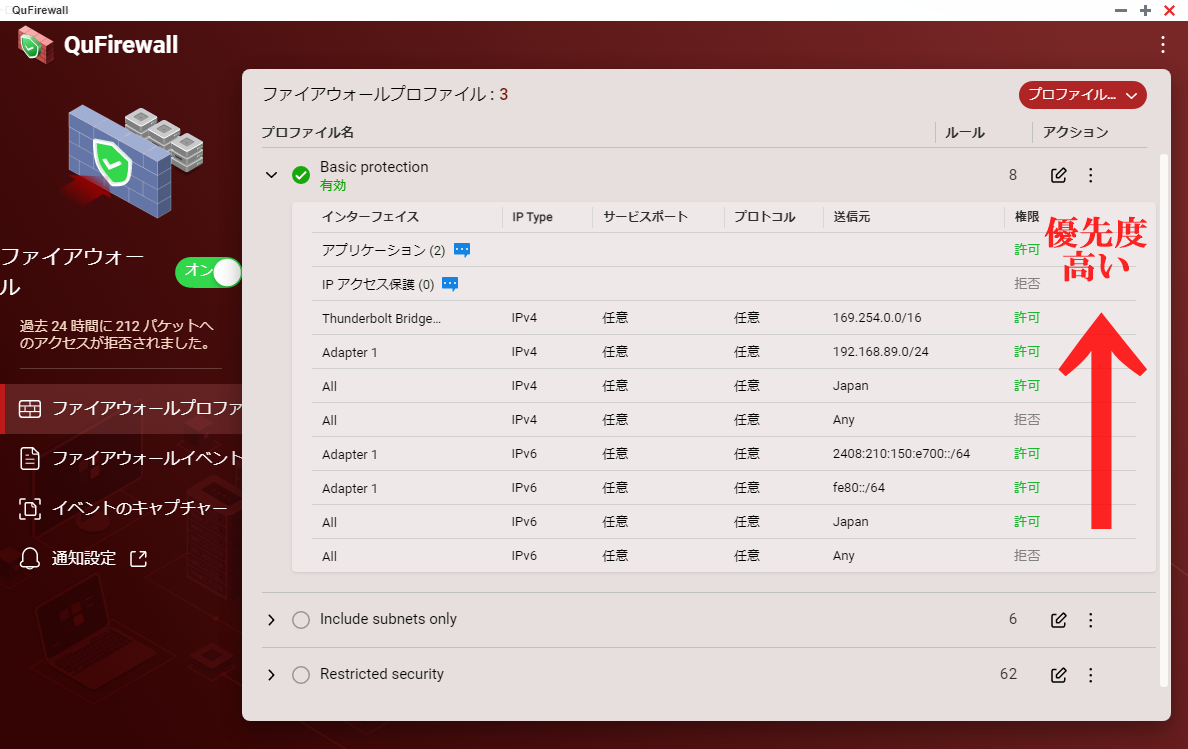The image size is (1188, 749).
Task: Expand the Restricted security profile
Action: pos(271,674)
